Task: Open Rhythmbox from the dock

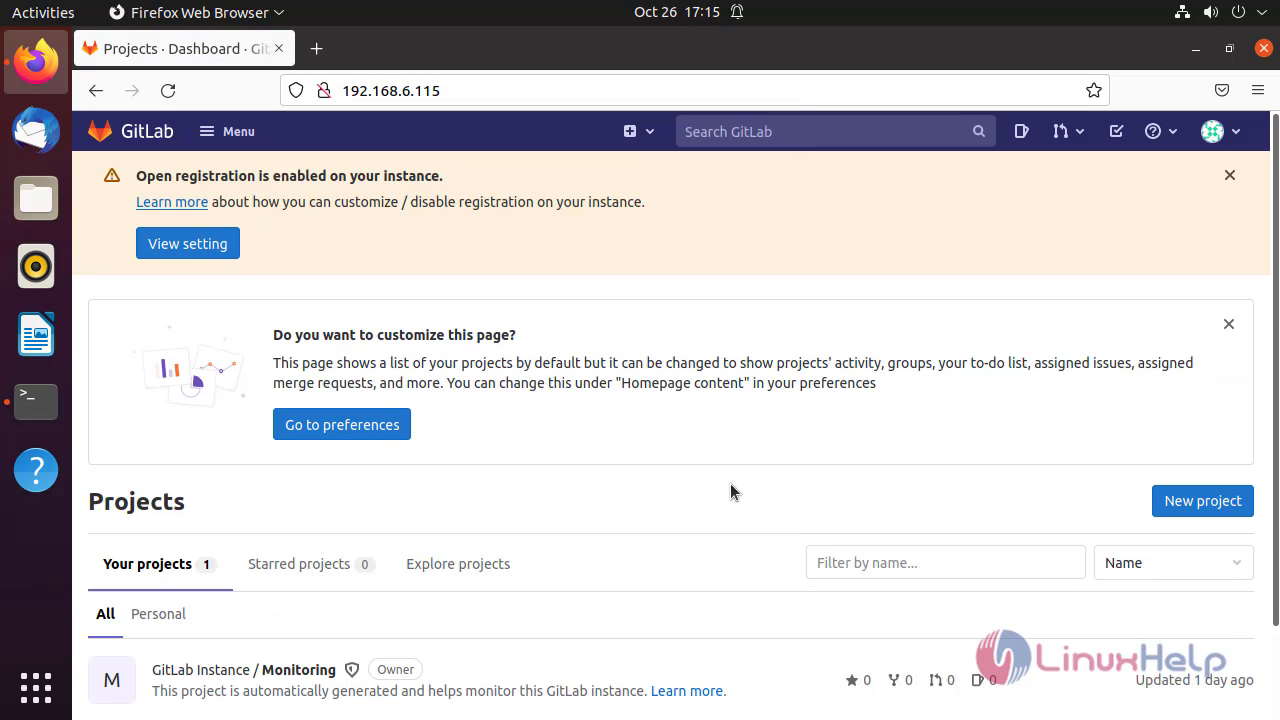Action: 36,266
